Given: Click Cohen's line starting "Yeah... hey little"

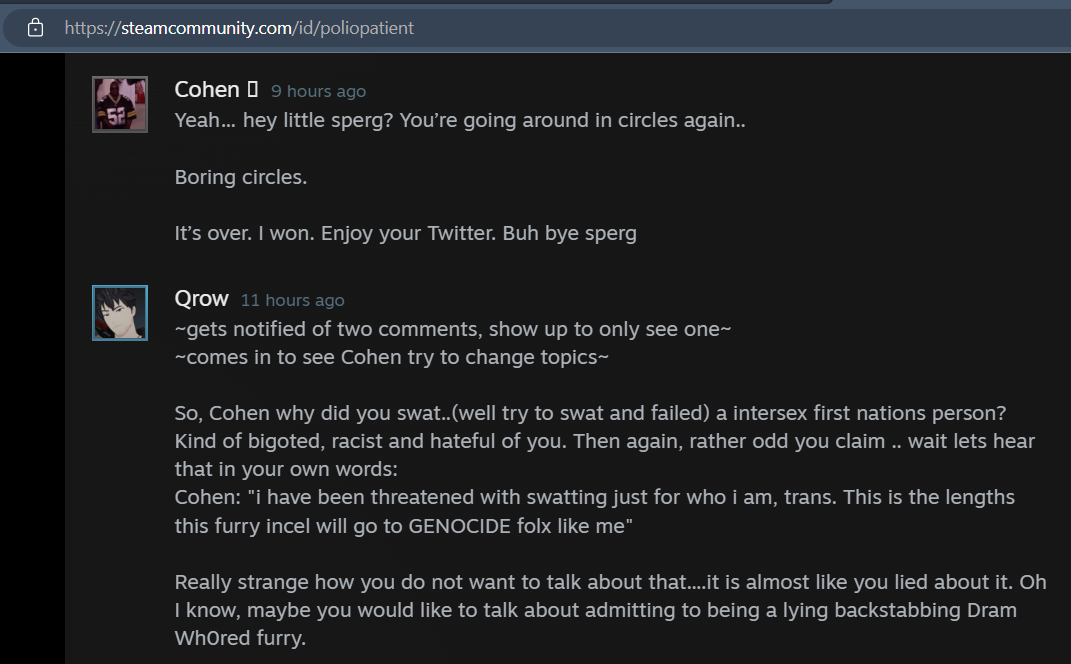Looking at the screenshot, I should [460, 121].
